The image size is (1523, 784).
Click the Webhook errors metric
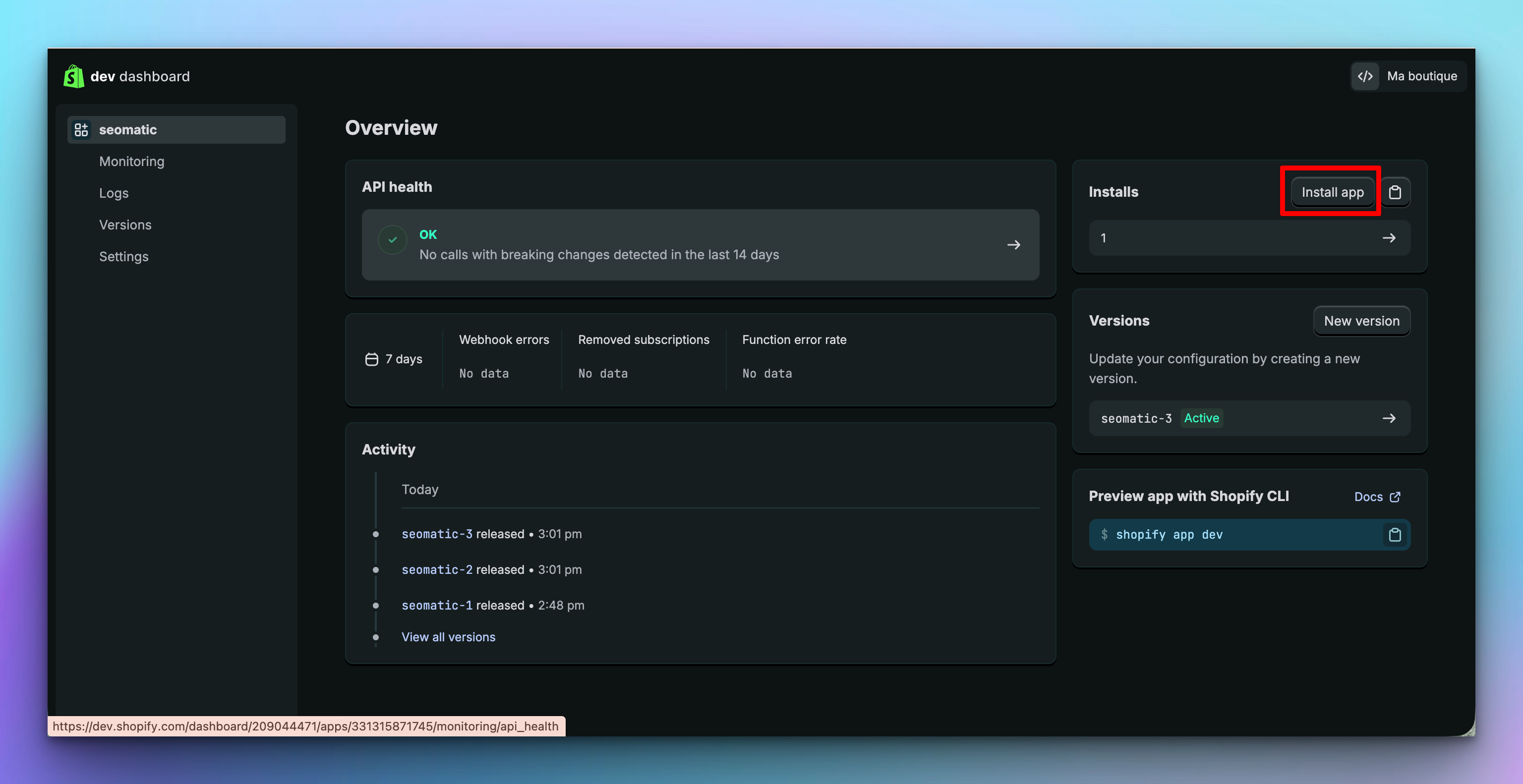click(x=504, y=339)
